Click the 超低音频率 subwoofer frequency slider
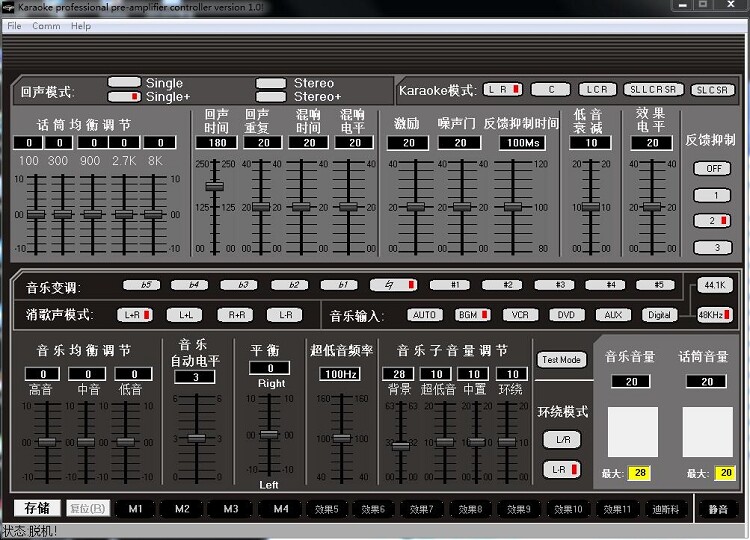 342,438
